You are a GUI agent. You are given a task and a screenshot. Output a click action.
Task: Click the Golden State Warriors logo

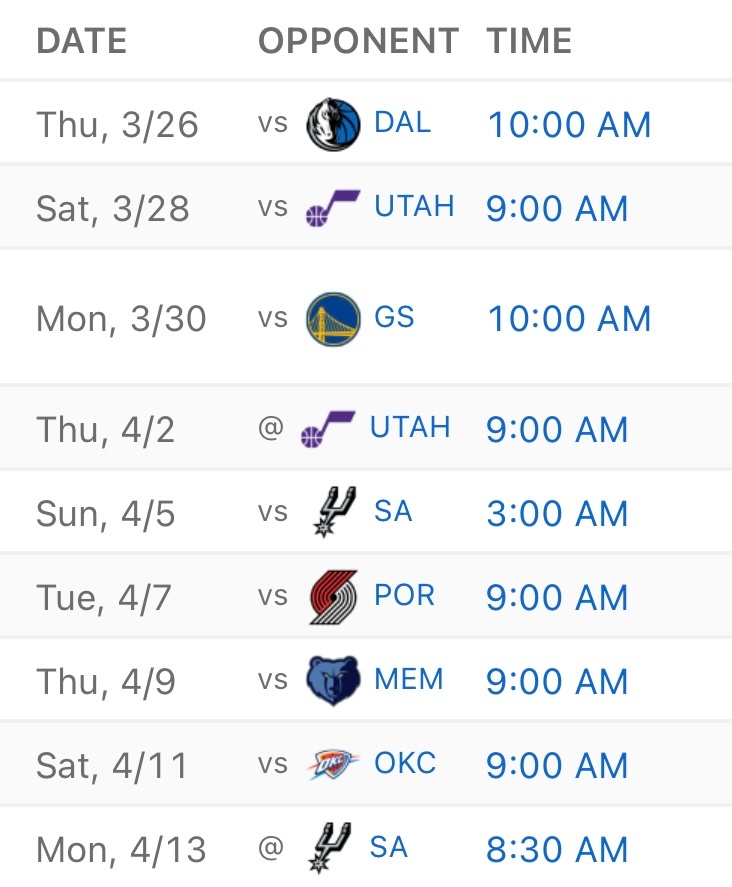click(x=332, y=318)
